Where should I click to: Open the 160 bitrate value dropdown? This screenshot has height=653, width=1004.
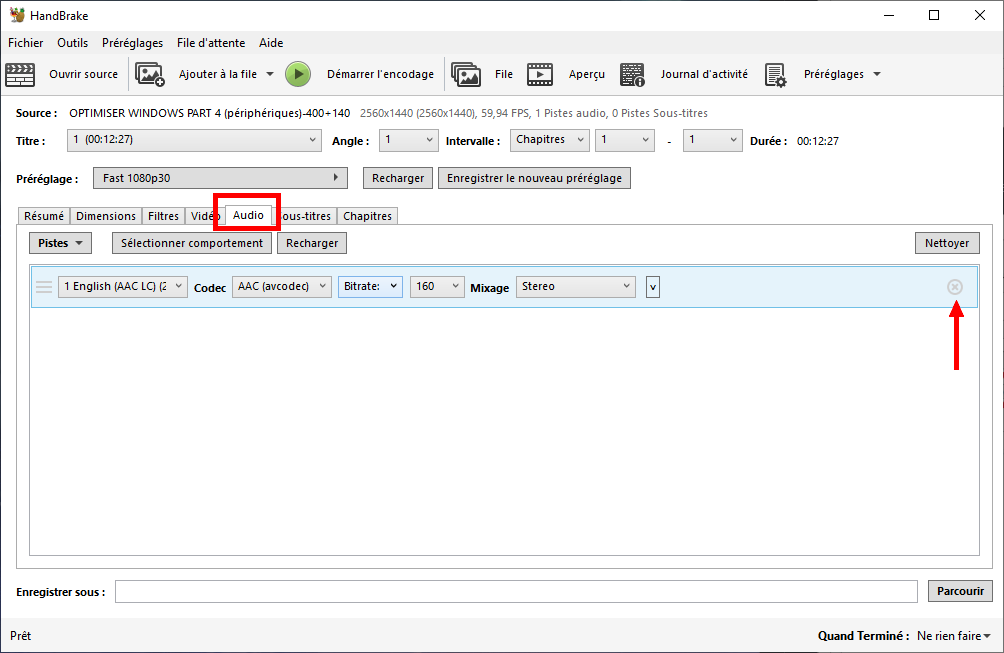click(437, 286)
